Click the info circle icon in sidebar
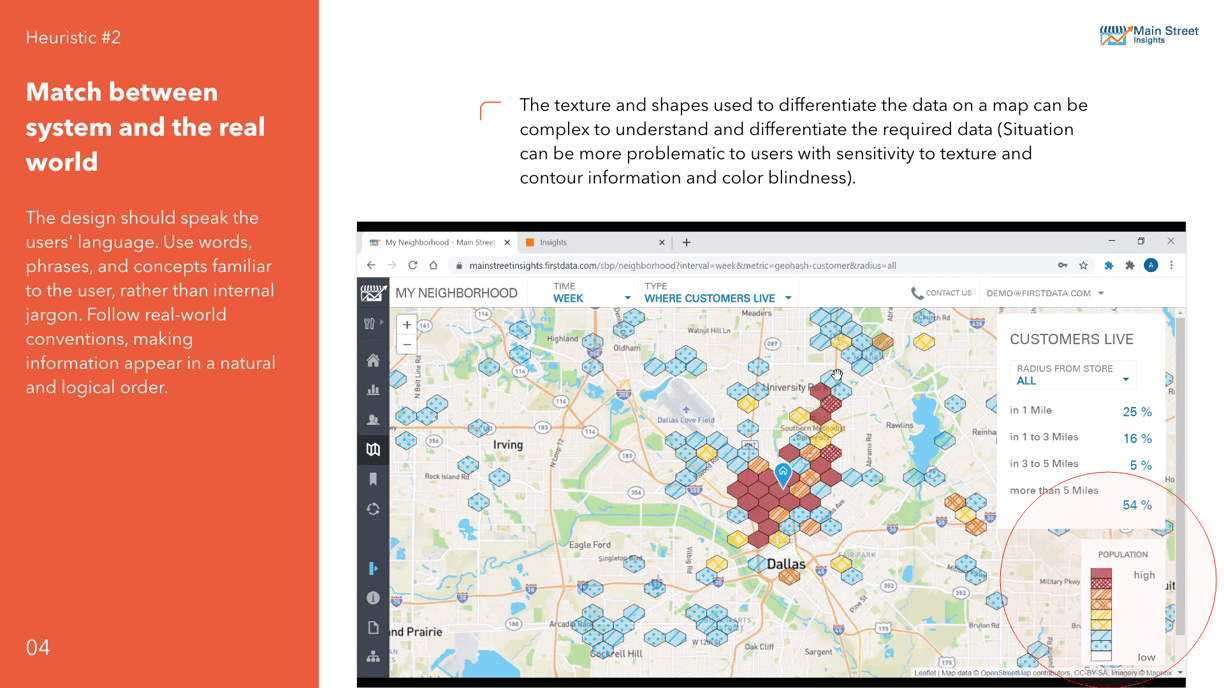 [x=373, y=598]
